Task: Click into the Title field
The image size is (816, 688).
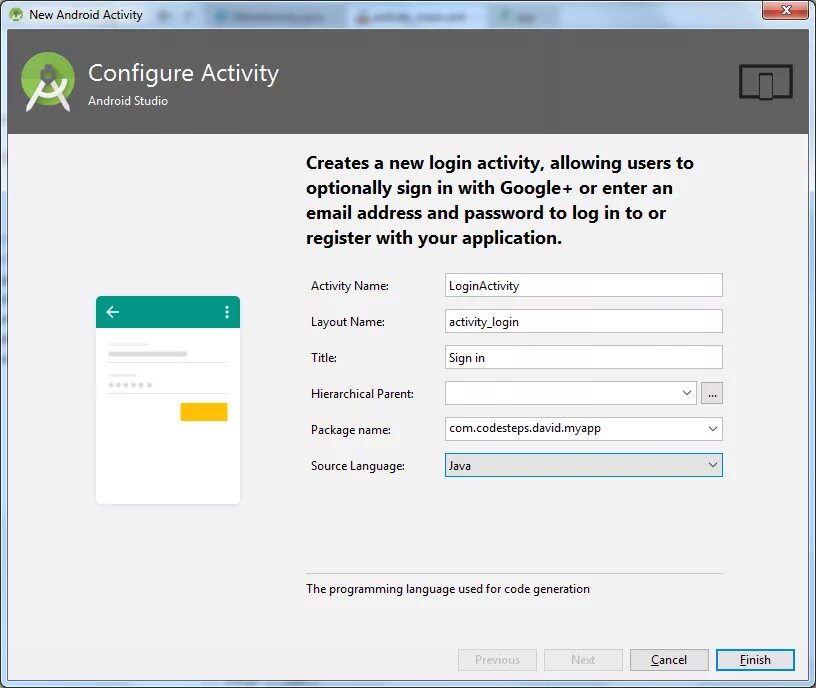Action: click(x=583, y=357)
